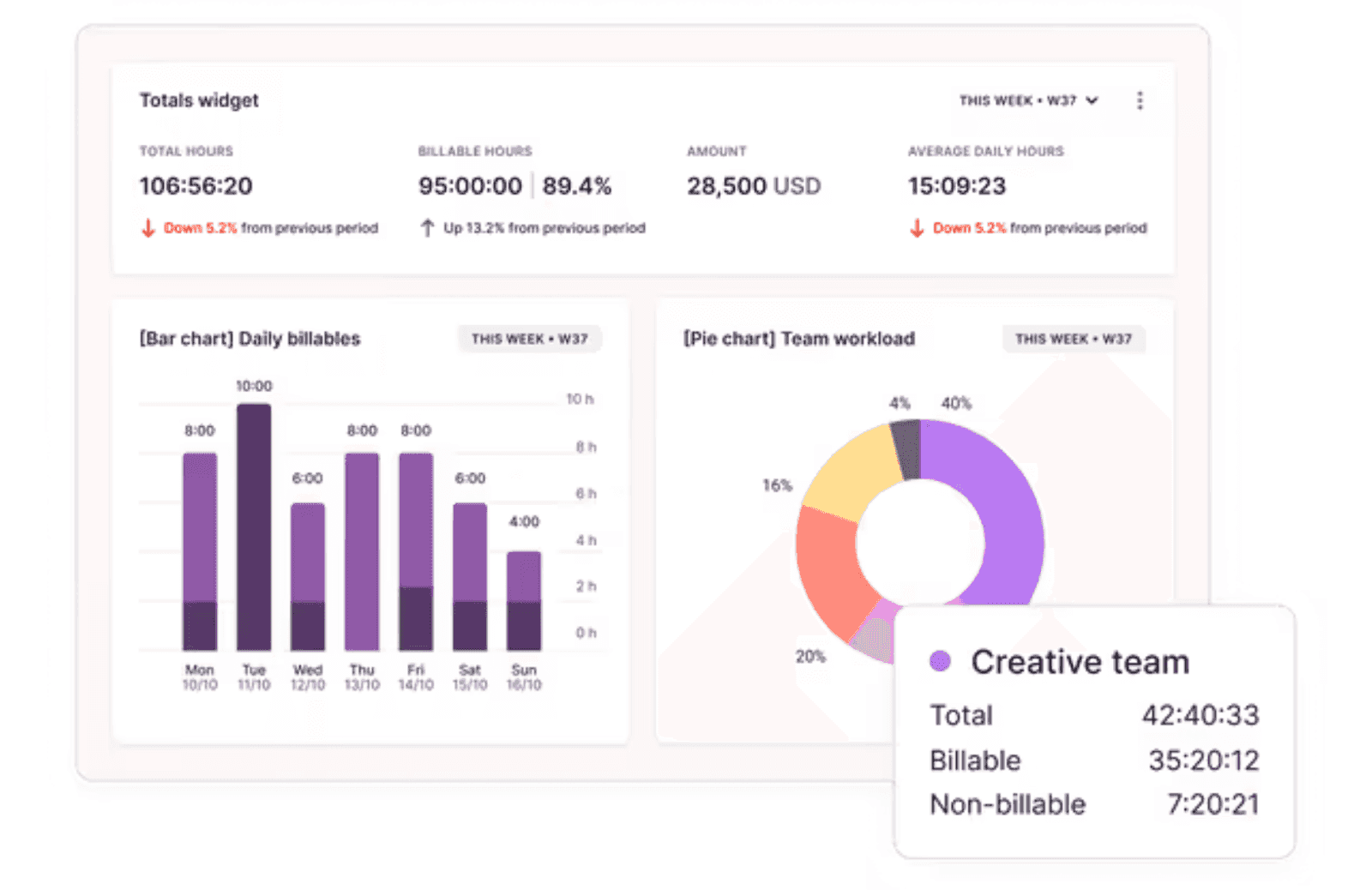Open the bar chart's This Week W37 filter
This screenshot has width=1372, height=896.
(x=529, y=339)
